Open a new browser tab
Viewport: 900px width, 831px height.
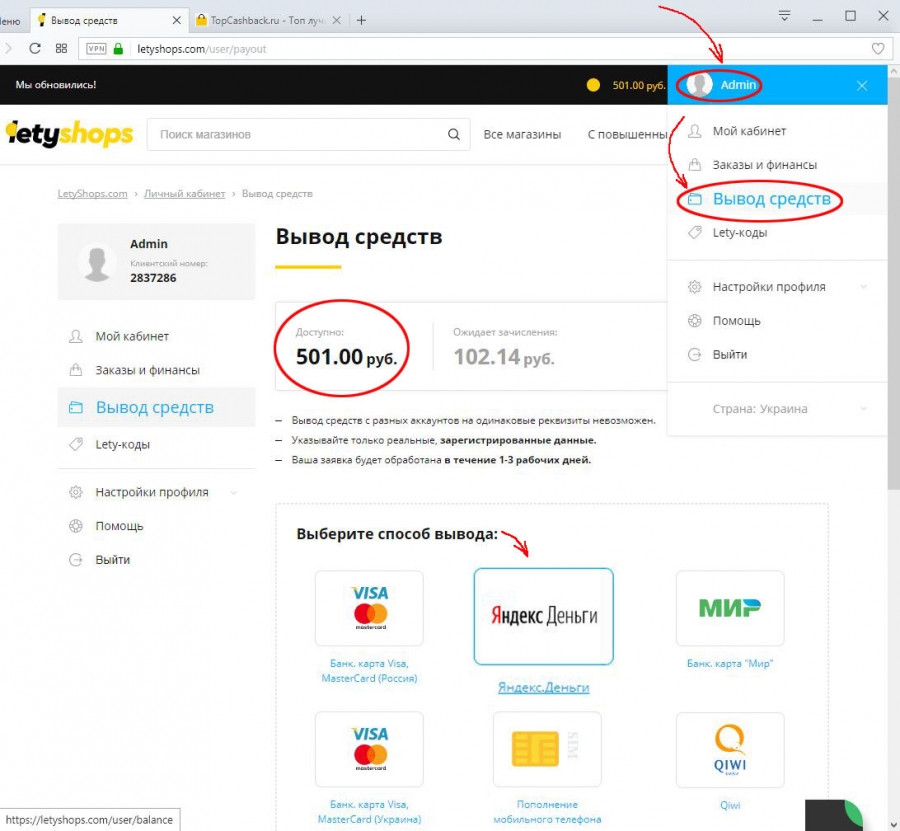click(x=361, y=21)
